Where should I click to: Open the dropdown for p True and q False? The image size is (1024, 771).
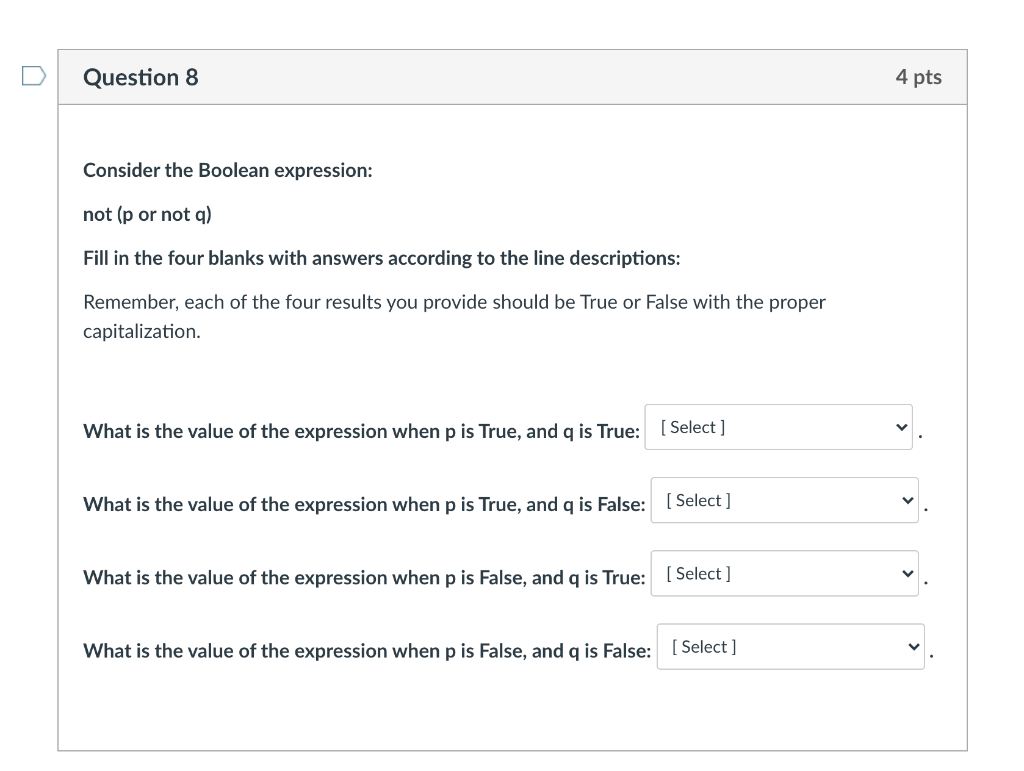[x=785, y=500]
